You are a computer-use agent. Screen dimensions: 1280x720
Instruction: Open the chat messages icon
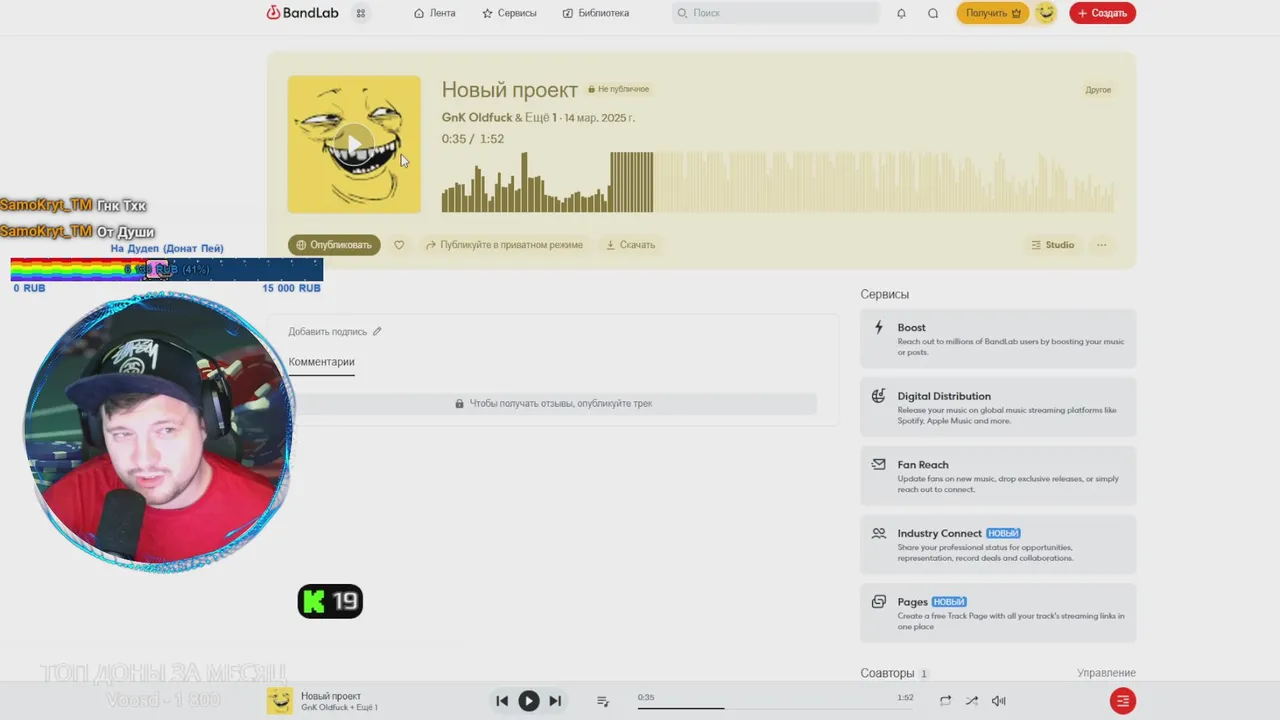933,13
